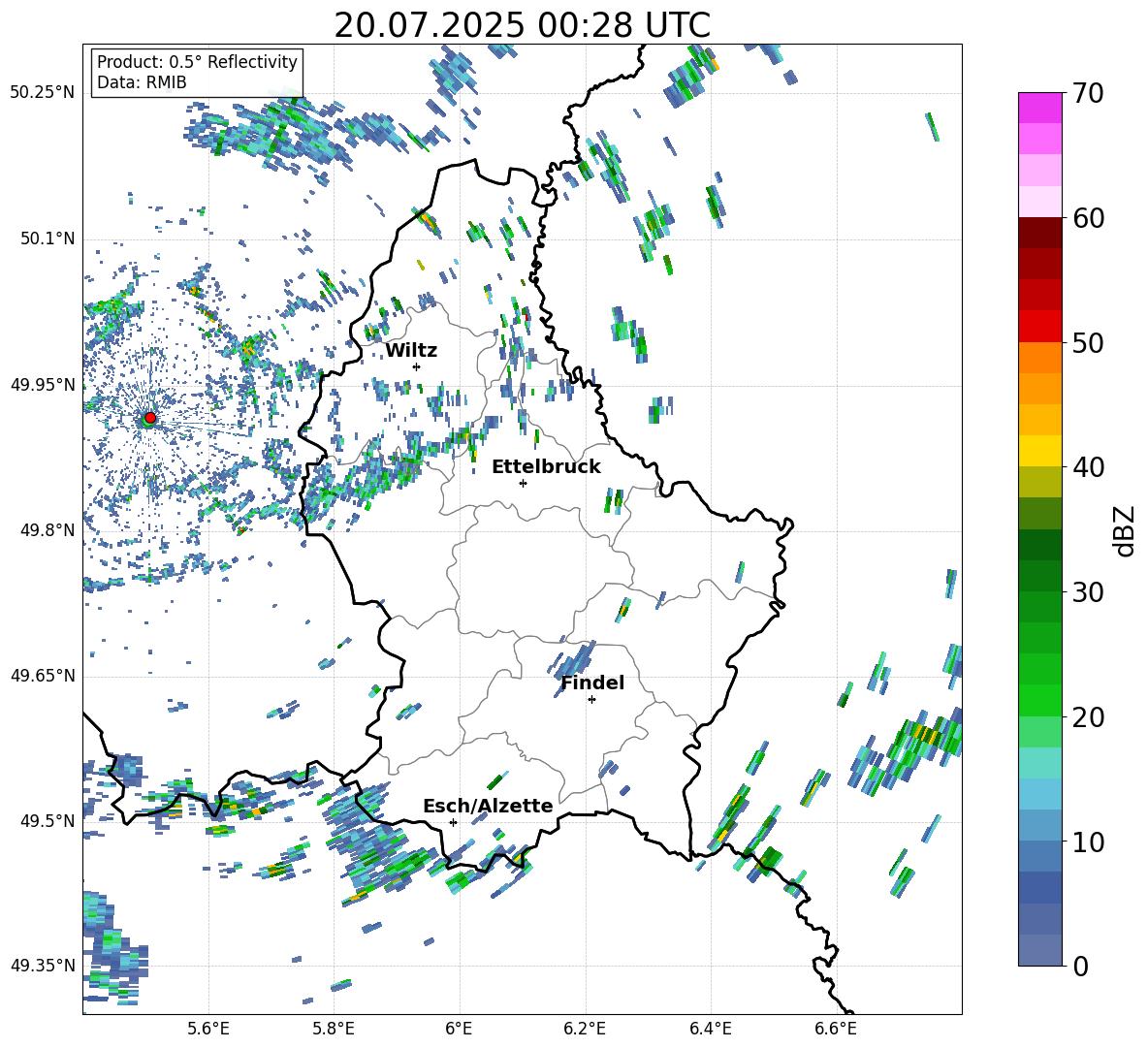Click the 6.6°E longitude label

(x=836, y=1029)
